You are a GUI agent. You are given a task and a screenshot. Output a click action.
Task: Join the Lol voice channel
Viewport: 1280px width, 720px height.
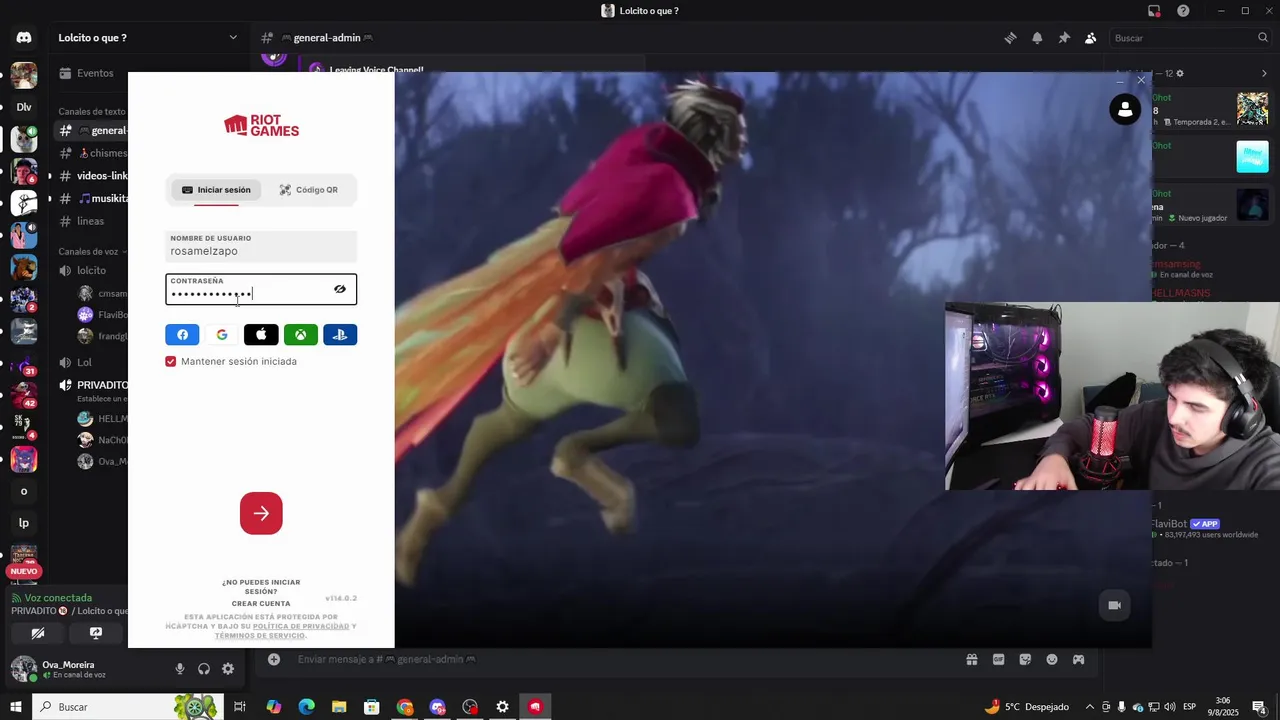(85, 363)
